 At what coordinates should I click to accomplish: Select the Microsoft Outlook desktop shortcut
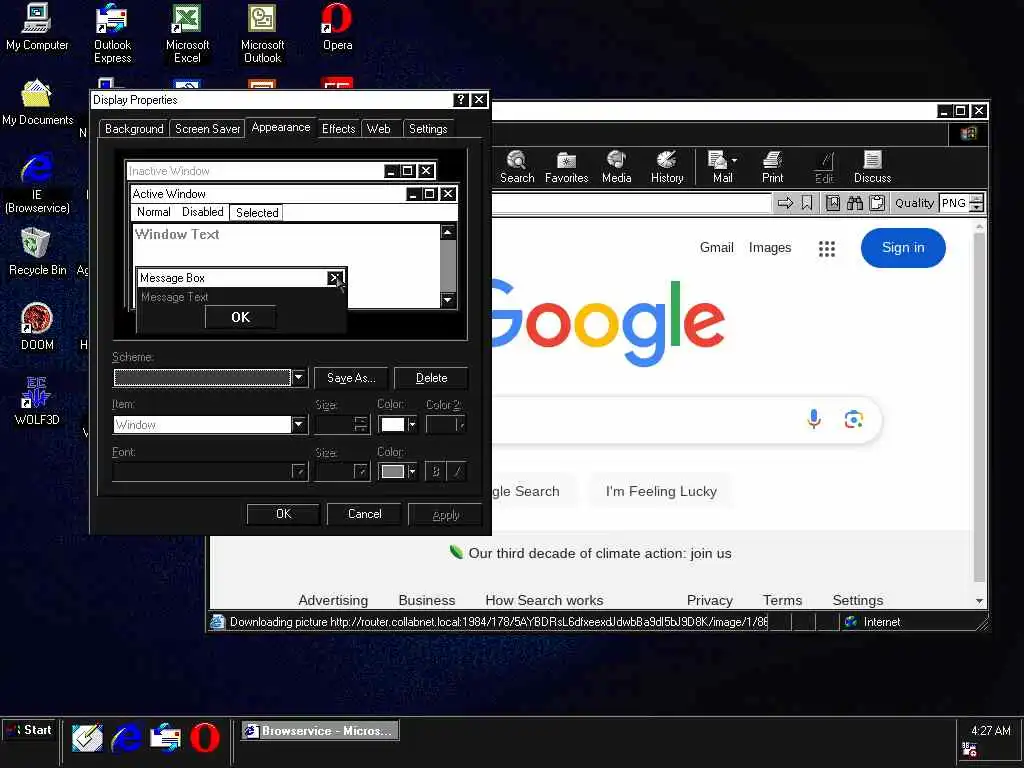pos(263,34)
